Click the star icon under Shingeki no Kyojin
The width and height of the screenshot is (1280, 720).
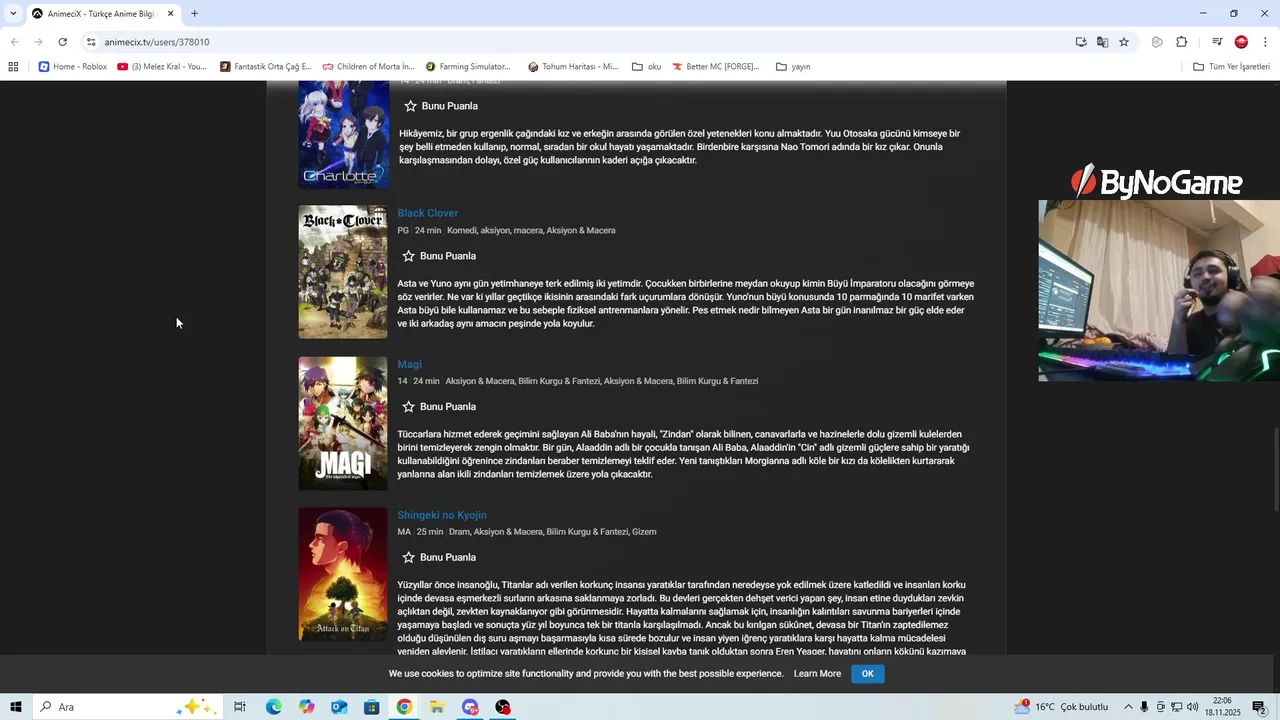coord(408,557)
